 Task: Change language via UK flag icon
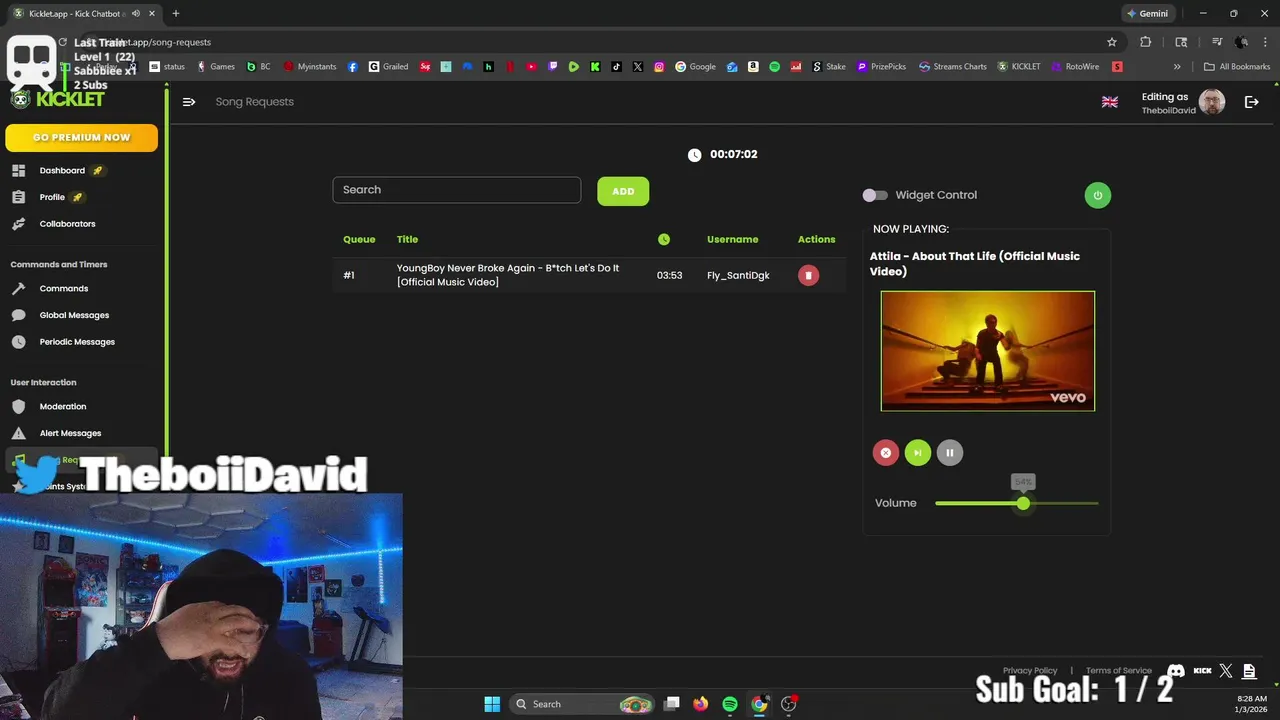pos(1109,102)
